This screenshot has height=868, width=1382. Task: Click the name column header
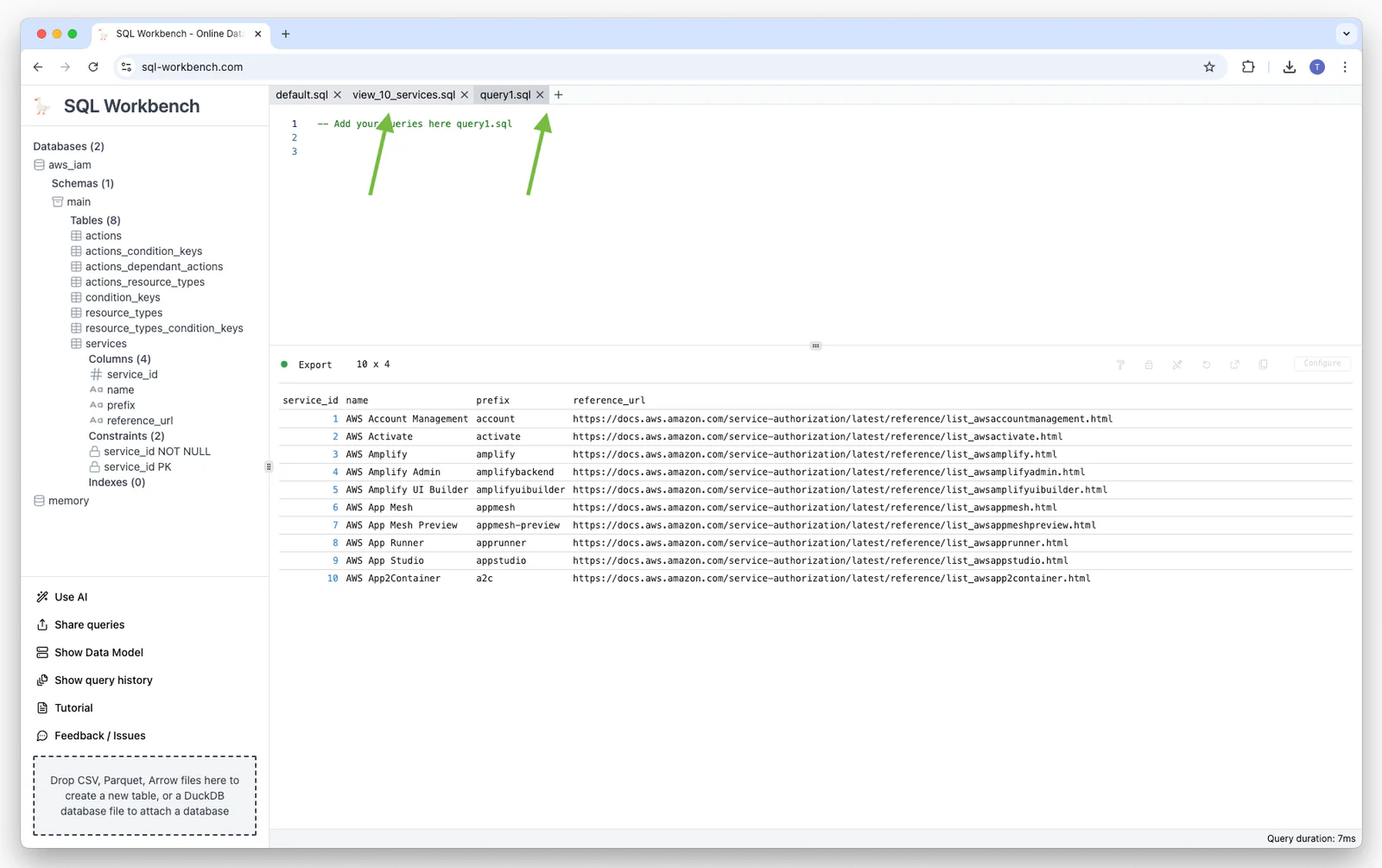357,401
